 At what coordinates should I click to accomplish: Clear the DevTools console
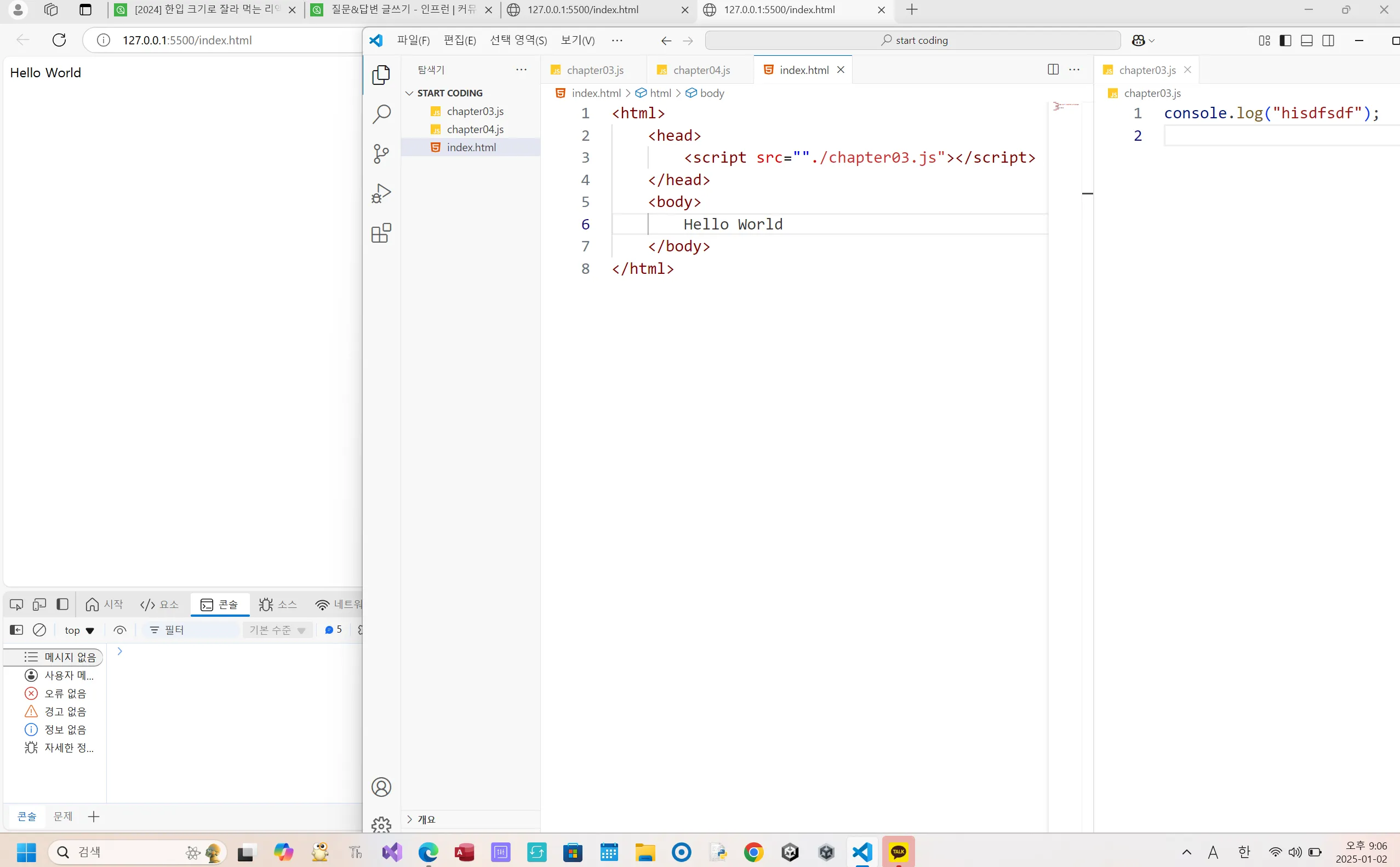coord(39,630)
